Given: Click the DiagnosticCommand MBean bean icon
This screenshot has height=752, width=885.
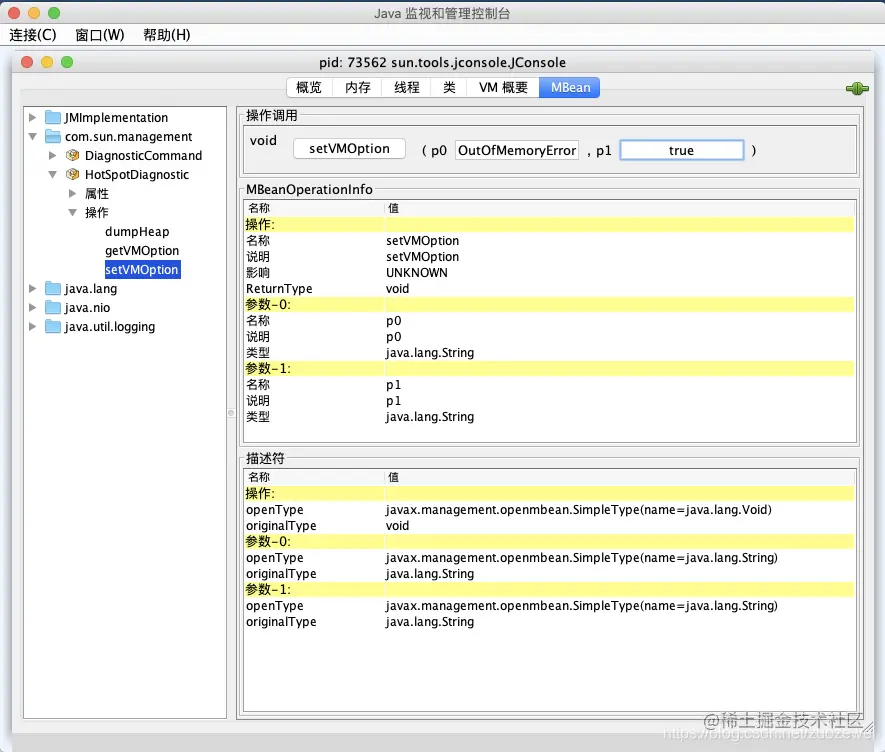Looking at the screenshot, I should 71,155.
